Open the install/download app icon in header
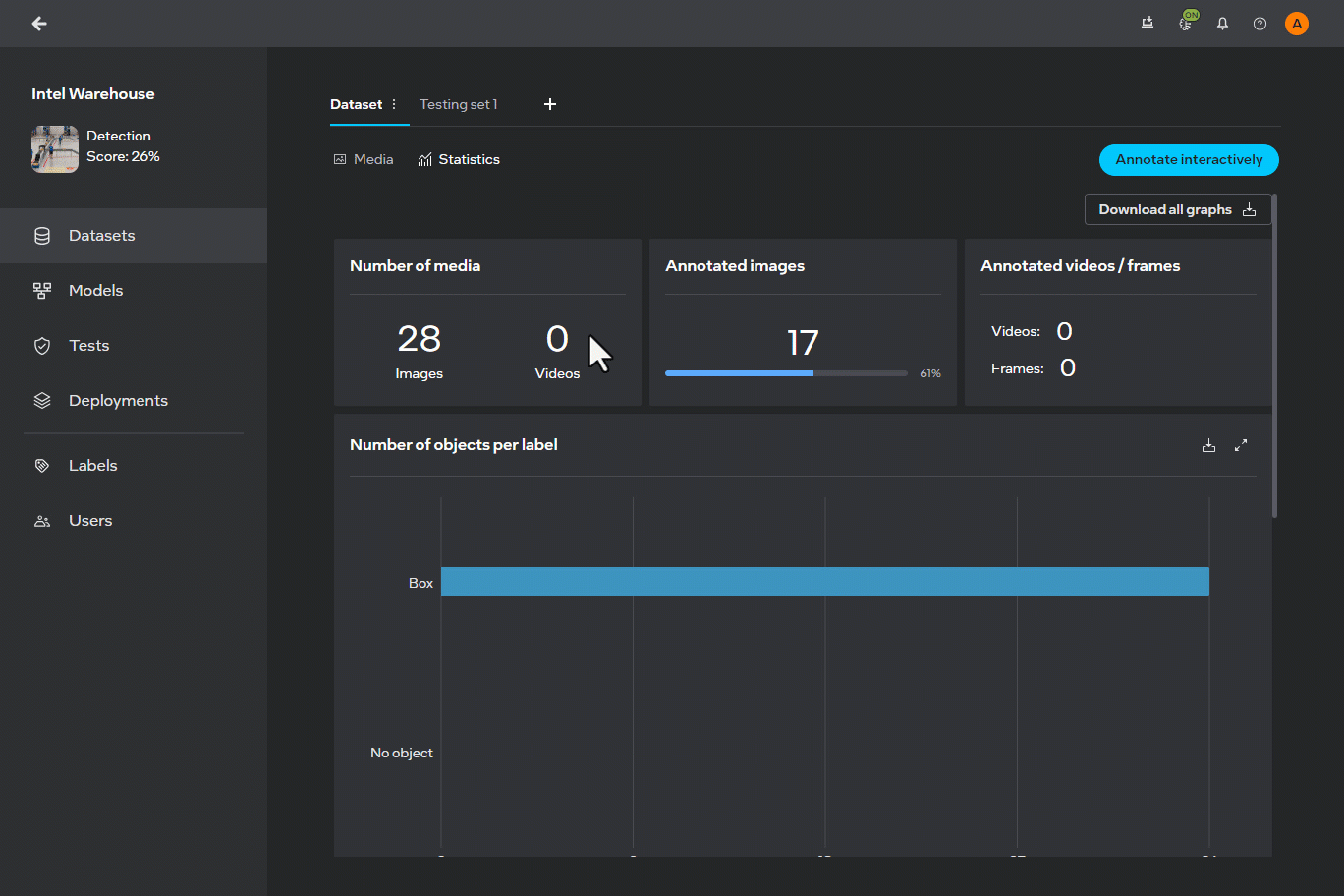The width and height of the screenshot is (1344, 896). (1148, 24)
